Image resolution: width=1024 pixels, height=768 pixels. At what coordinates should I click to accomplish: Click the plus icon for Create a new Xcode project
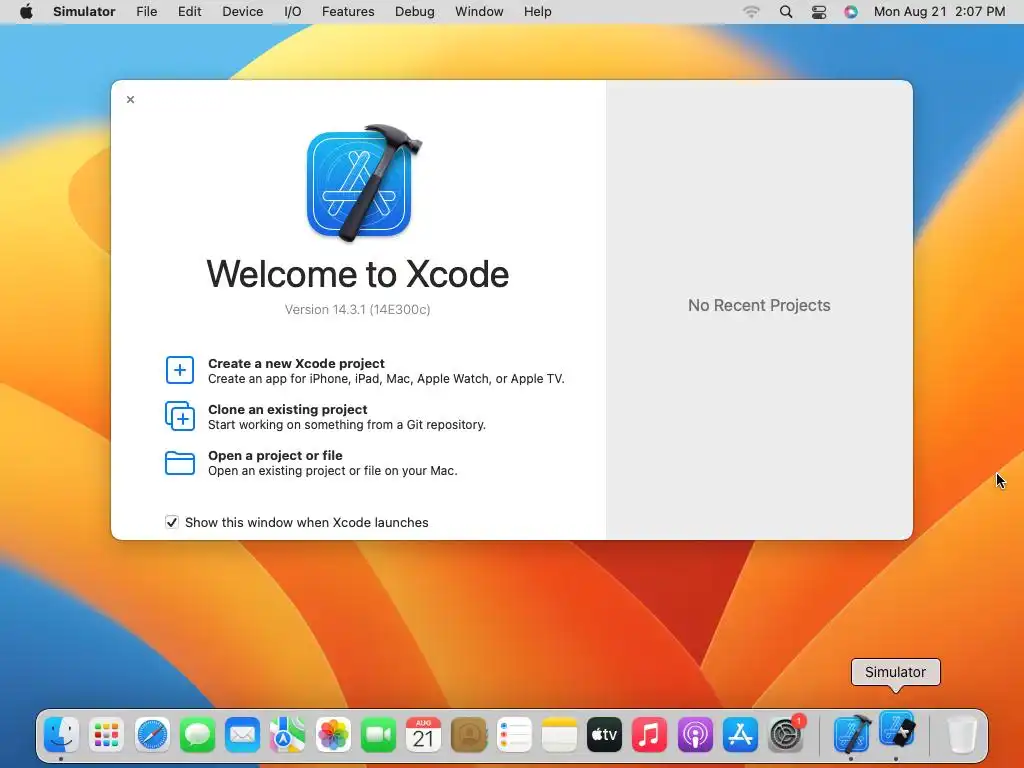180,370
